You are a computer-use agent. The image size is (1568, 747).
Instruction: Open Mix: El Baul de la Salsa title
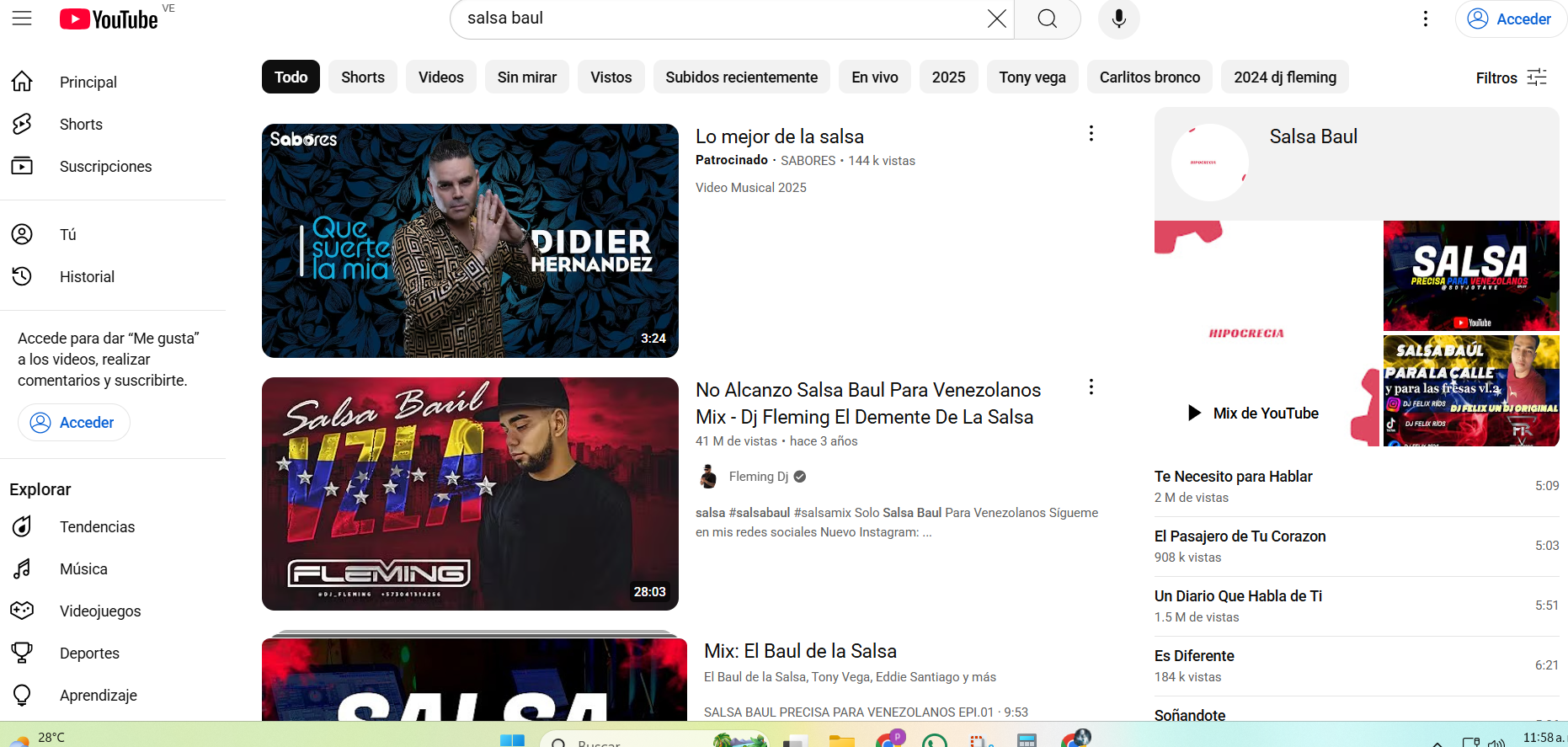click(800, 651)
